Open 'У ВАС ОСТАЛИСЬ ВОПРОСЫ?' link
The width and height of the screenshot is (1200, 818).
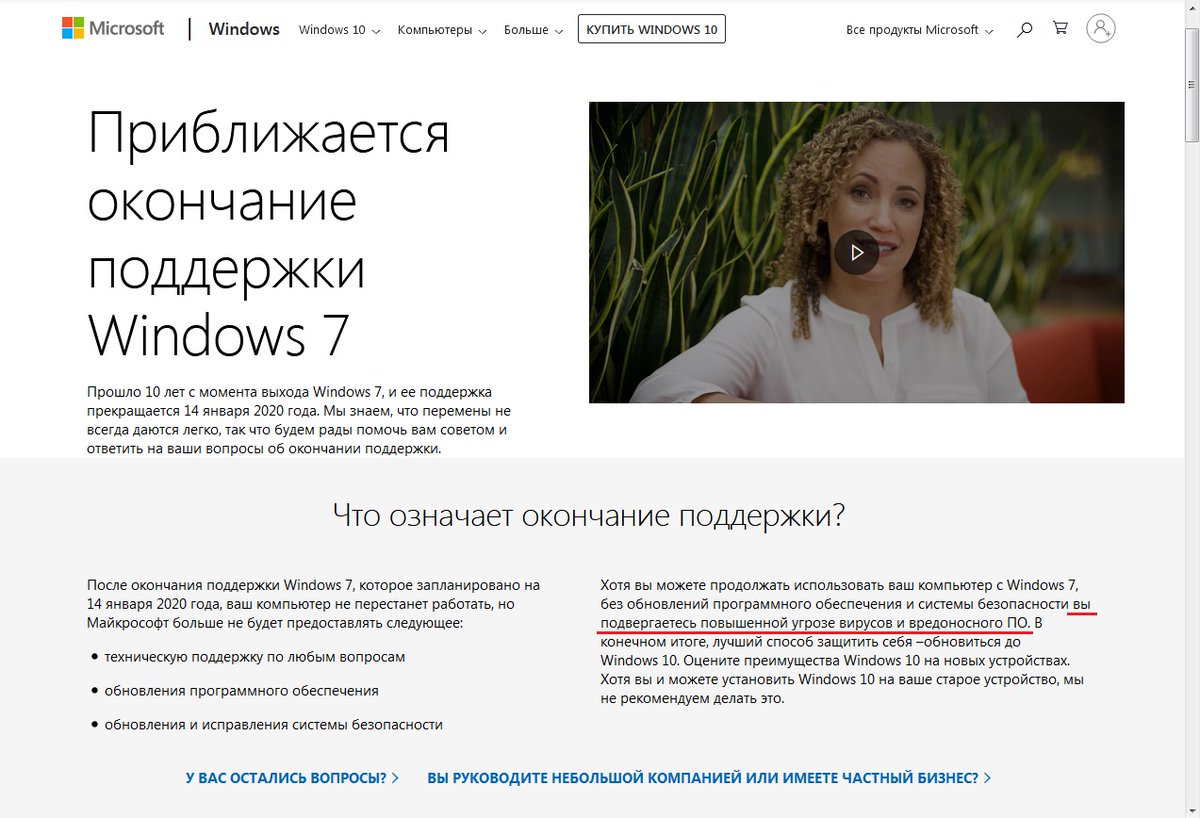coord(290,776)
